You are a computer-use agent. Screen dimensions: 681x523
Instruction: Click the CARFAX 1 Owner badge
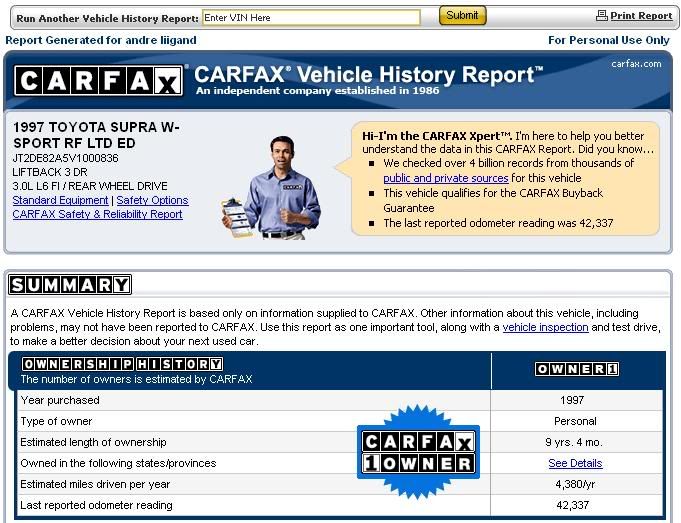click(418, 452)
